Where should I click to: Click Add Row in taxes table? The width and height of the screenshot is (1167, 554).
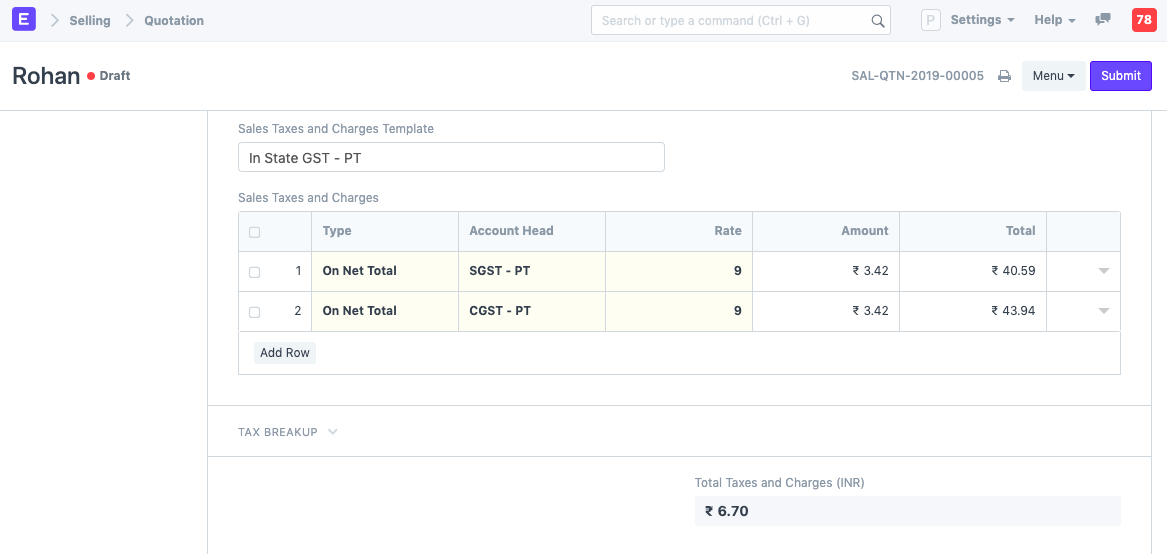pyautogui.click(x=285, y=353)
